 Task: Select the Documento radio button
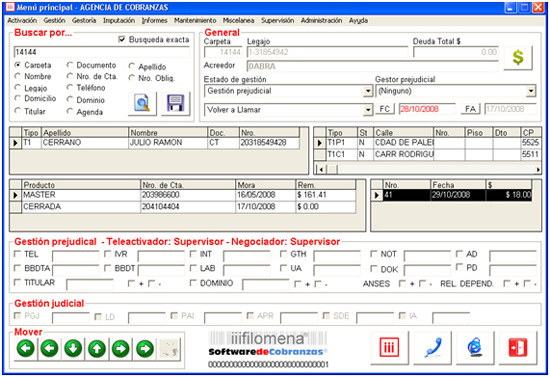click(x=70, y=65)
